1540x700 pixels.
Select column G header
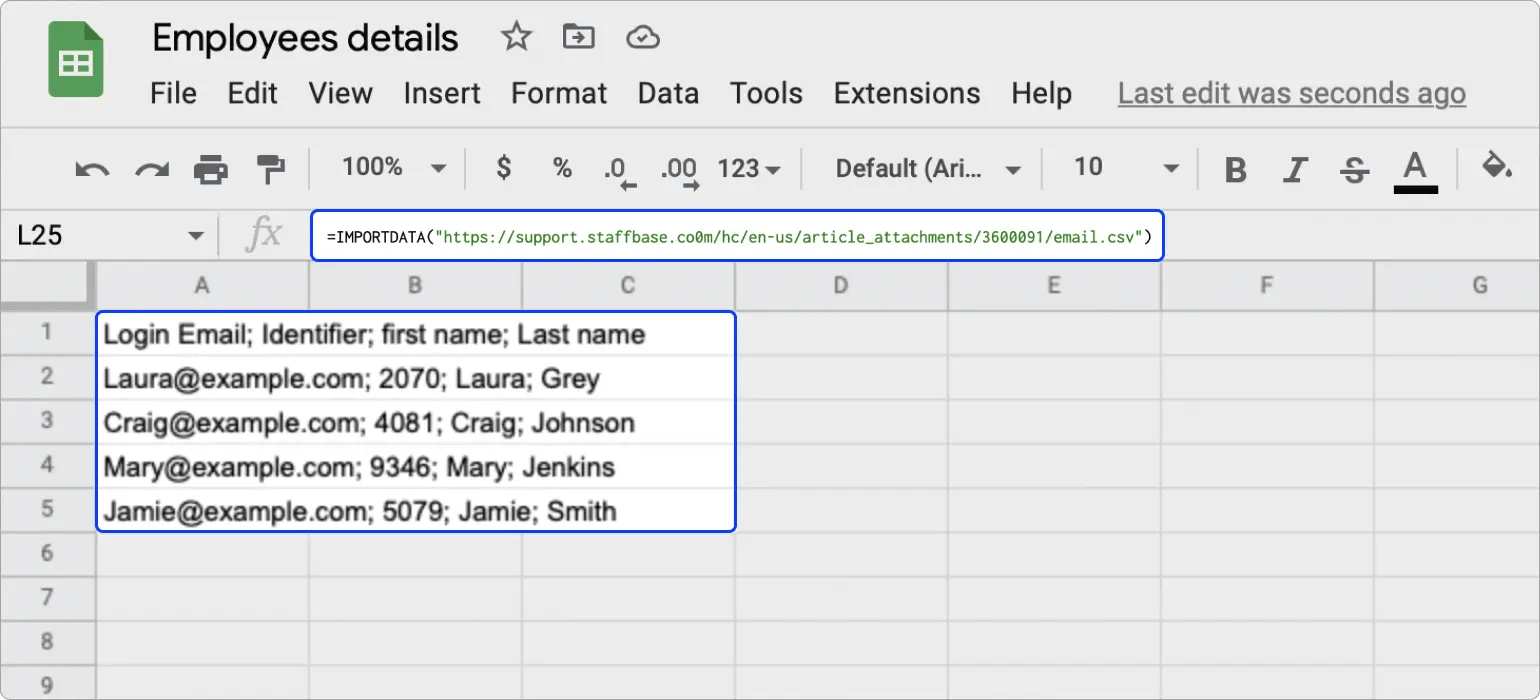point(1457,286)
